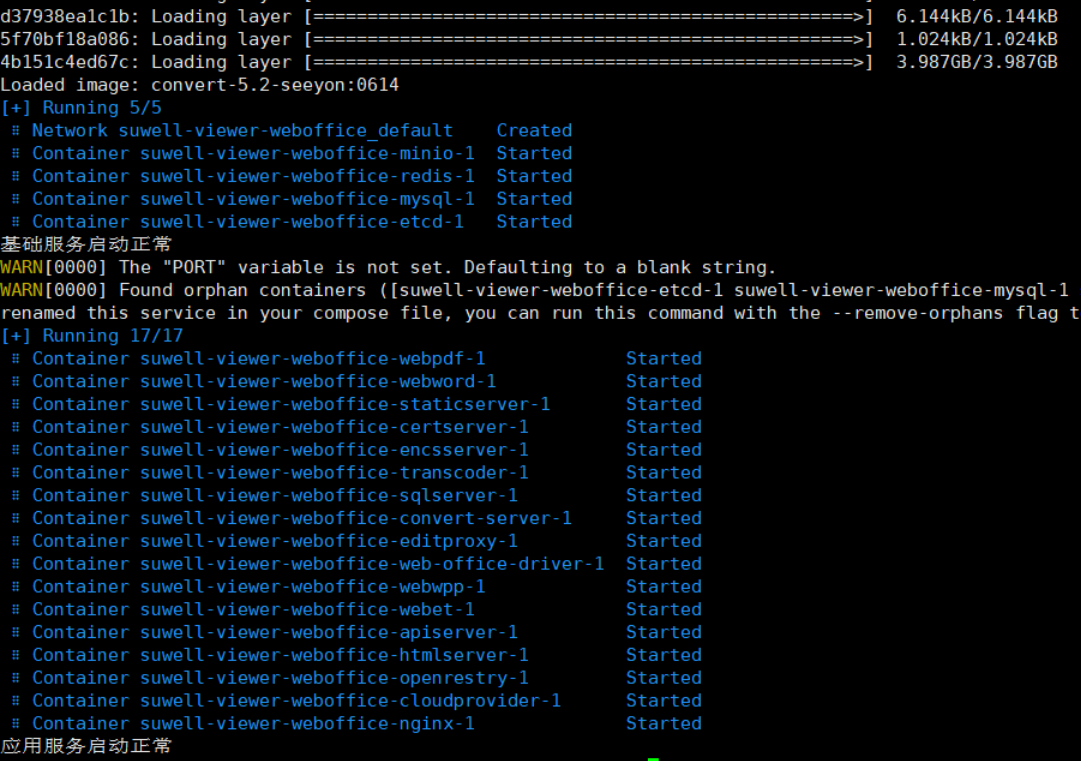The width and height of the screenshot is (1081, 761).
Task: Click the weboffice-redis-1 container name
Action: pos(307,177)
